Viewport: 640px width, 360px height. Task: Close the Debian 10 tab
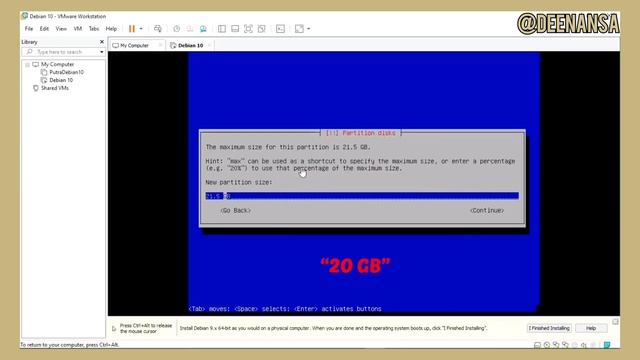pyautogui.click(x=209, y=45)
